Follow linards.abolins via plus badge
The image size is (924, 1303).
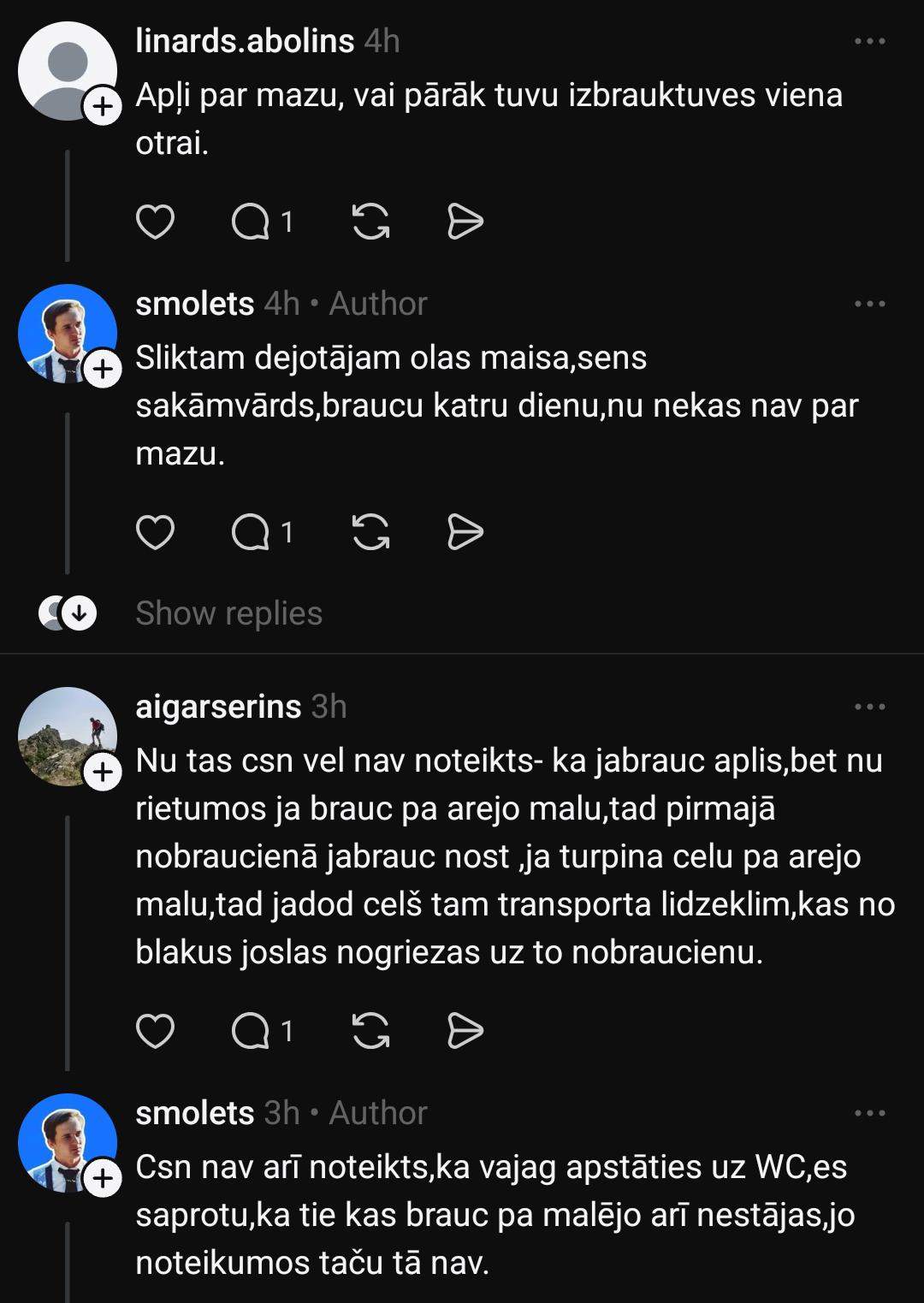click(103, 107)
